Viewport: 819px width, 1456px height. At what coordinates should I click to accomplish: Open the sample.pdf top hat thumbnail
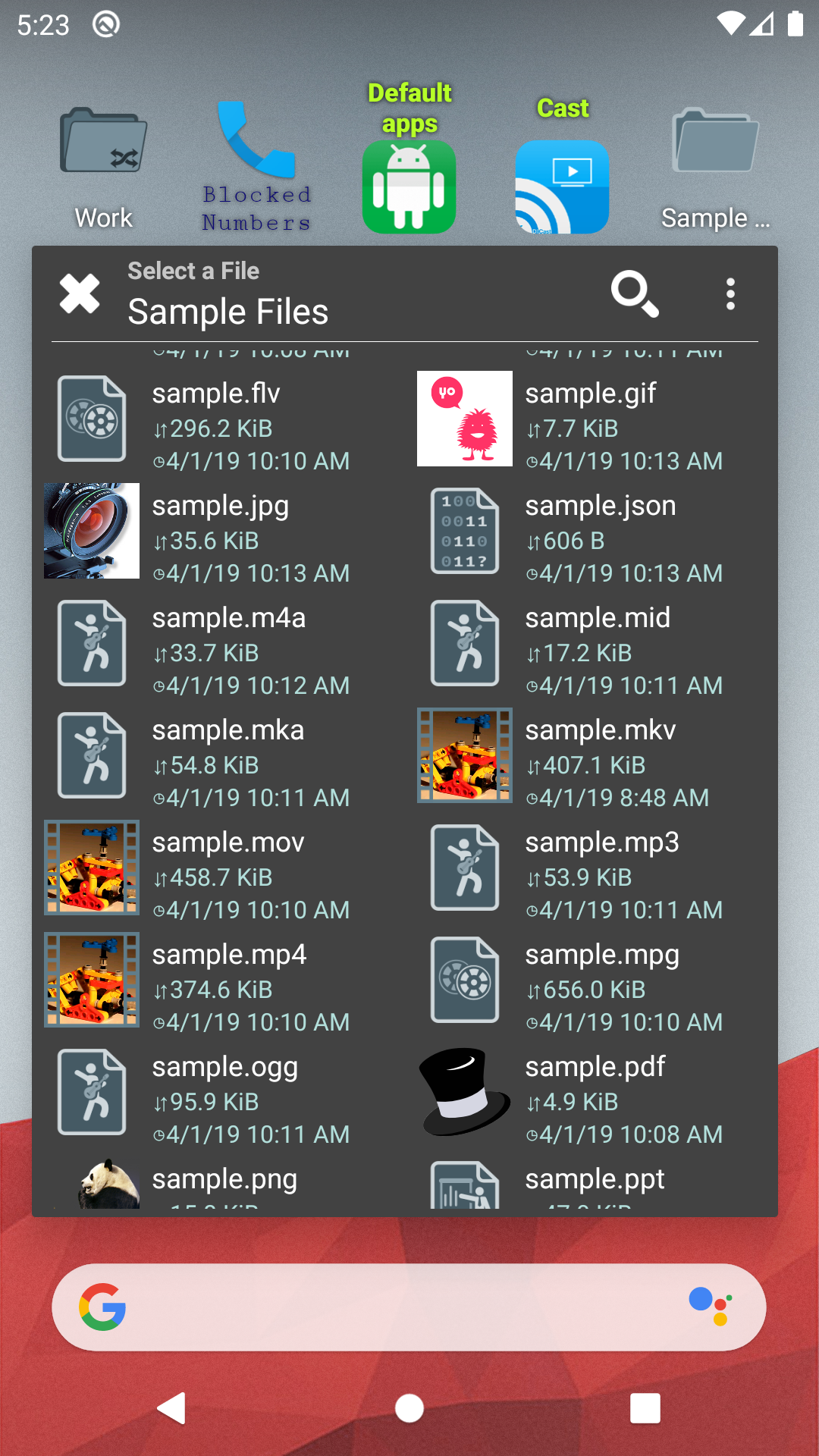465,1092
